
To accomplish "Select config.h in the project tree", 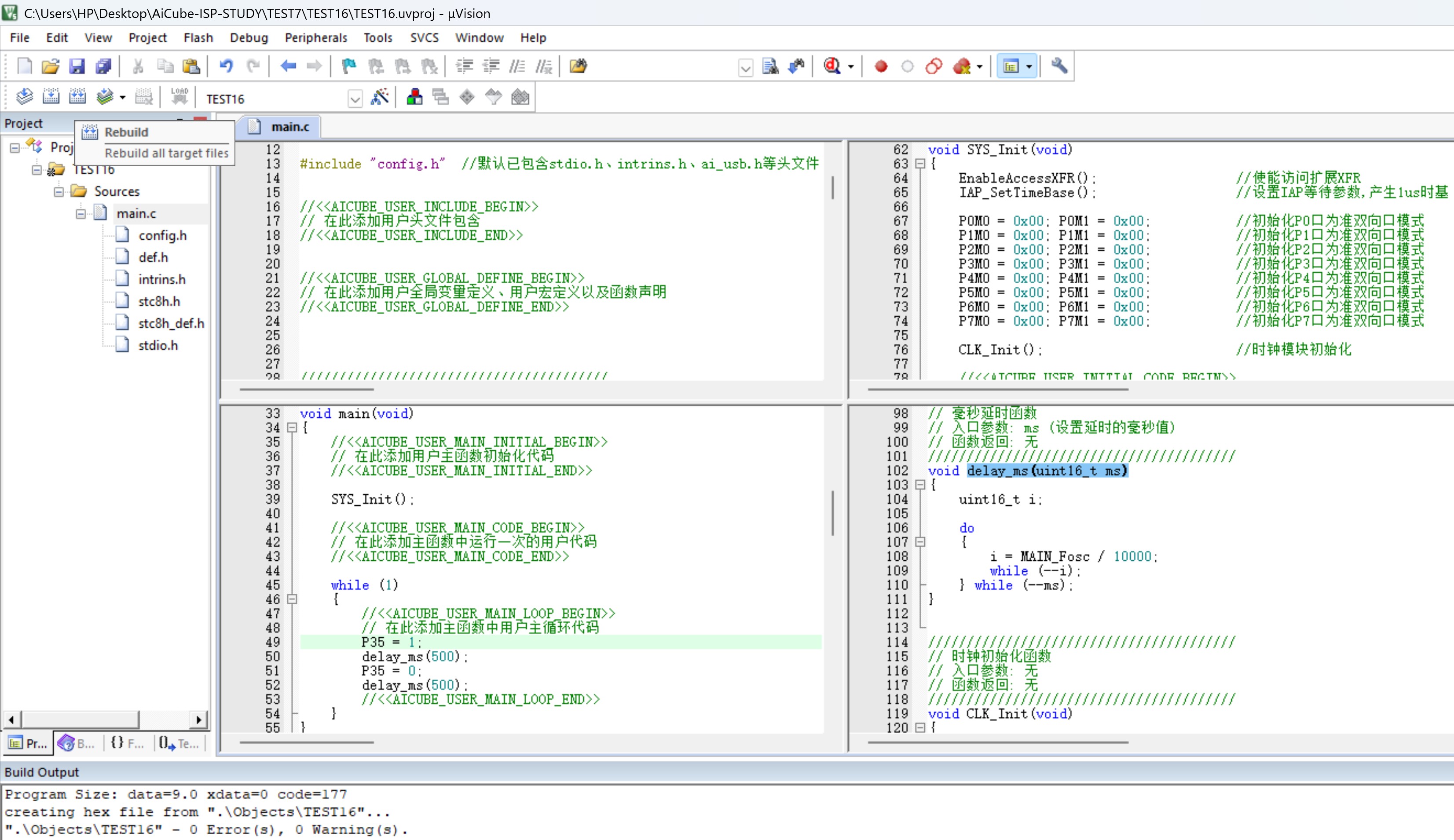I will click(x=163, y=235).
